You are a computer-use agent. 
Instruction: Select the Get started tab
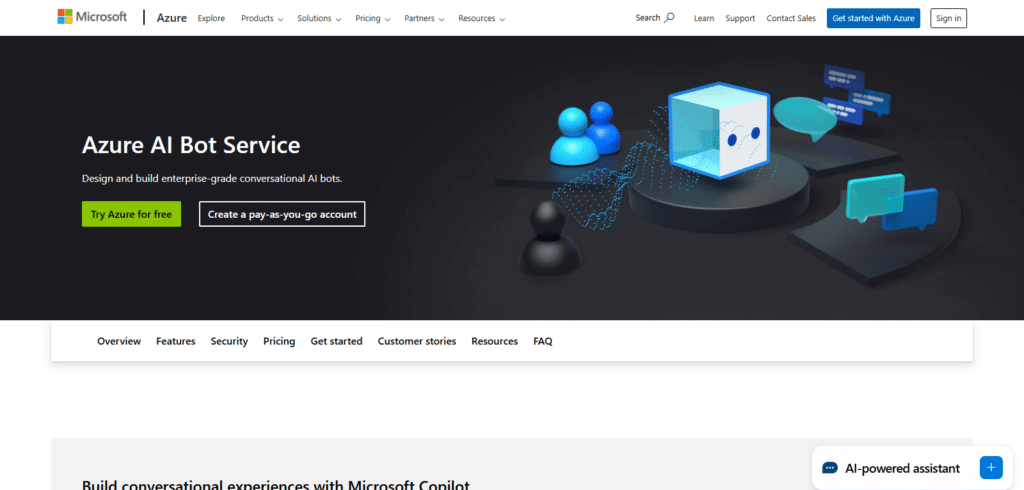point(336,341)
